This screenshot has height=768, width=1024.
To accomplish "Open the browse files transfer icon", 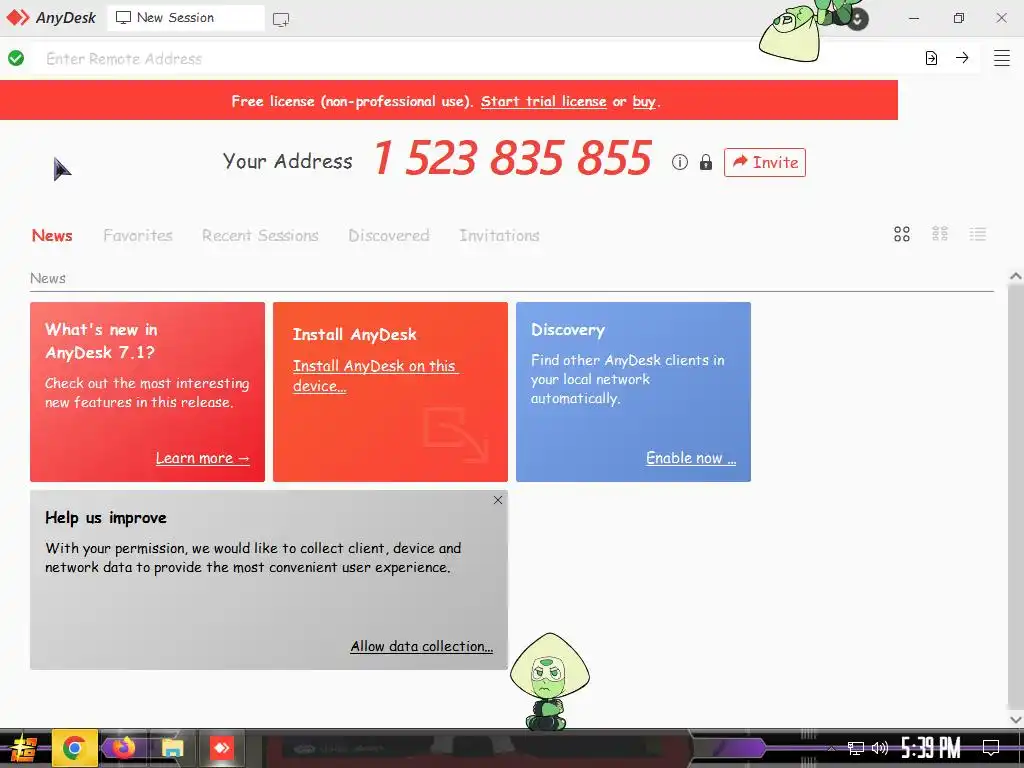I will (931, 58).
